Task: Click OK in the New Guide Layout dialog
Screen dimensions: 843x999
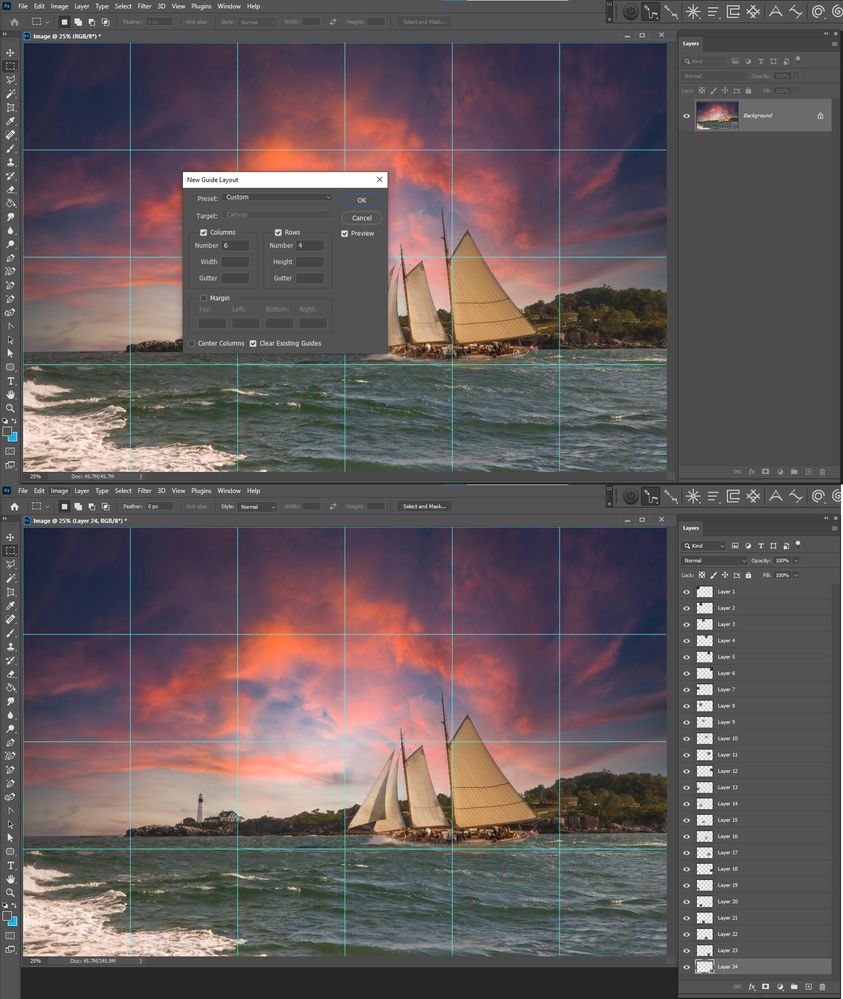Action: [361, 200]
